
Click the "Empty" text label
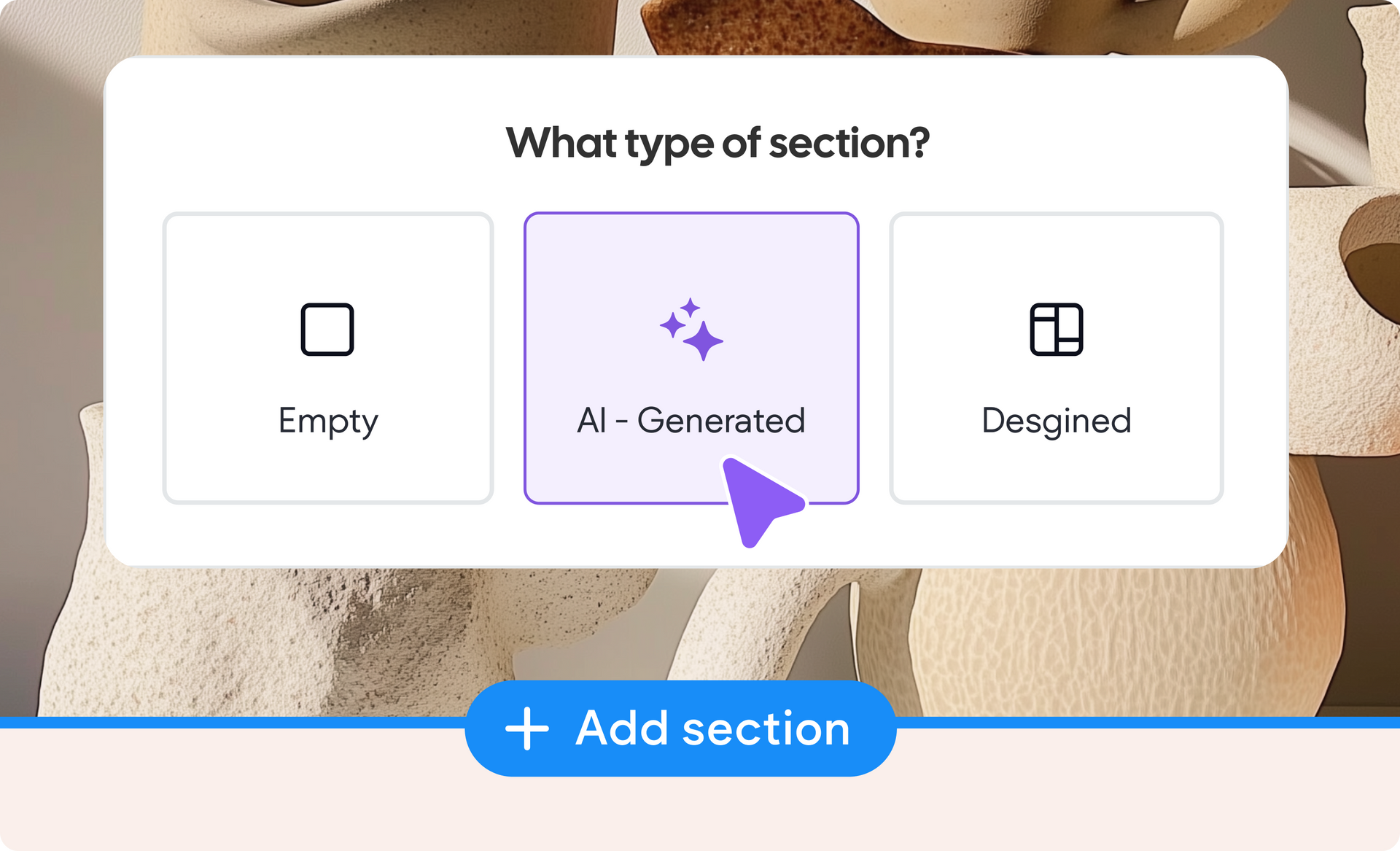click(328, 421)
